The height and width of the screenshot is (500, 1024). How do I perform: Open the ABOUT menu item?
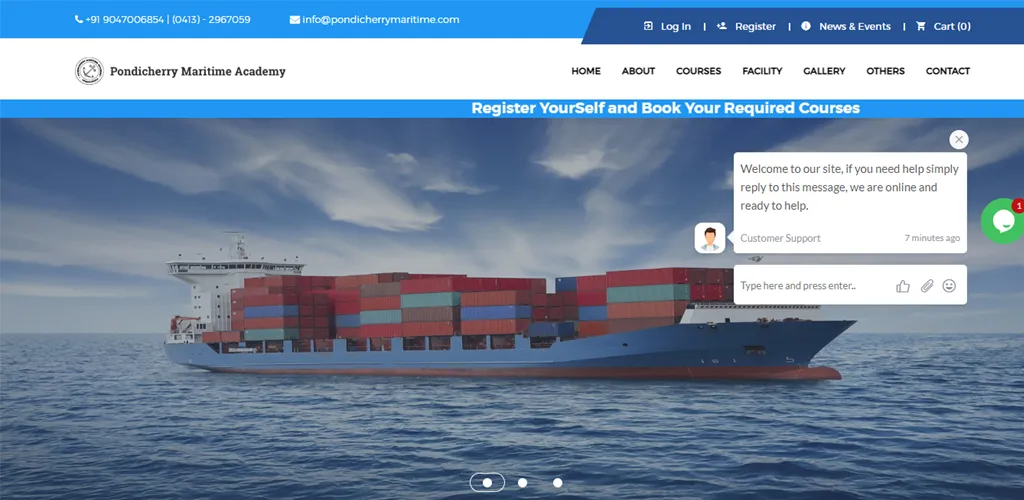pyautogui.click(x=638, y=71)
